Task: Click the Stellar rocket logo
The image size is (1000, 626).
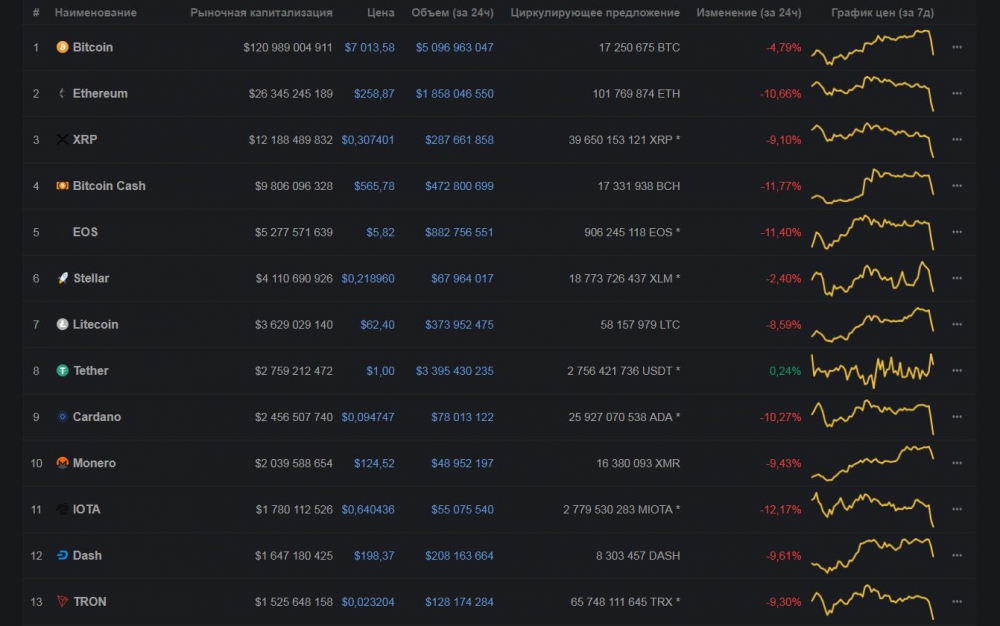Action: (x=62, y=279)
